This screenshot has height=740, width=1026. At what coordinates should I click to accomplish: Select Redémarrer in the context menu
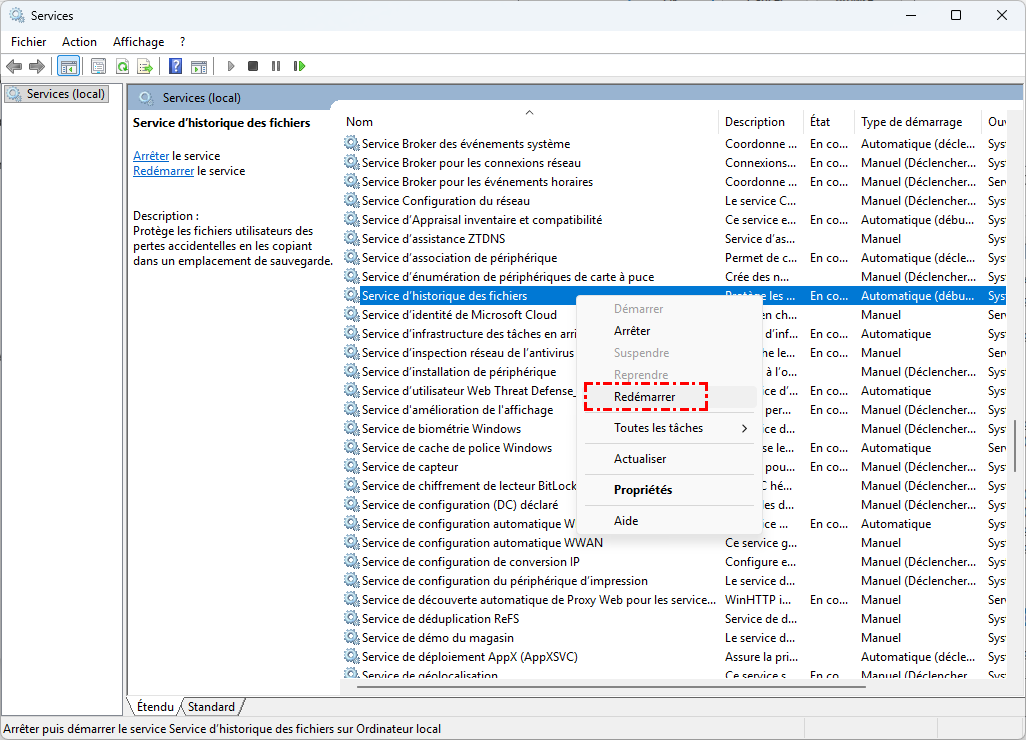[645, 397]
